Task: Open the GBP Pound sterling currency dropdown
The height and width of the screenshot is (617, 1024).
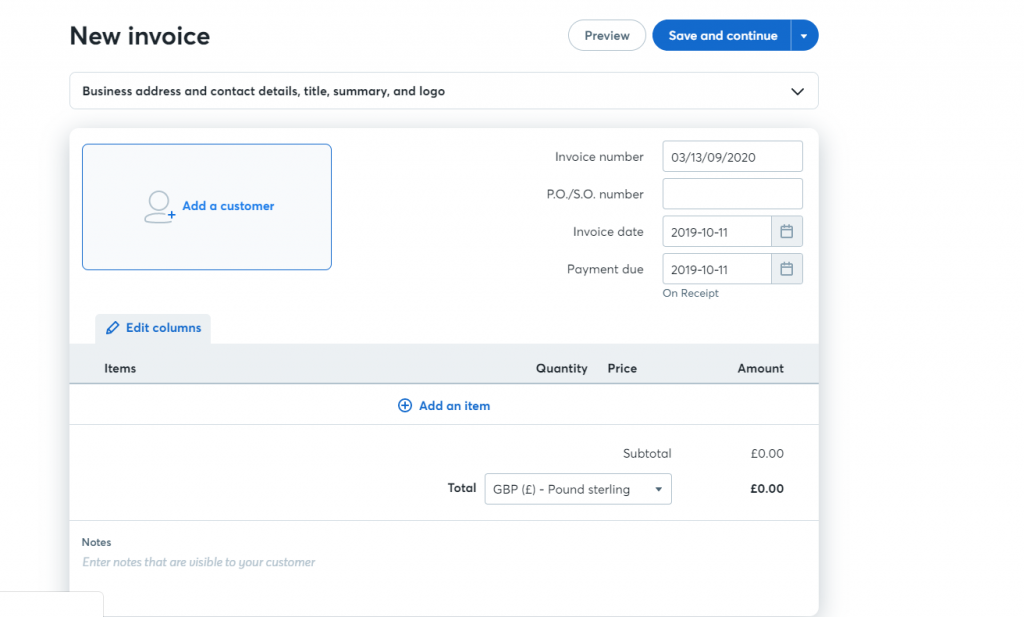Action: pos(578,489)
